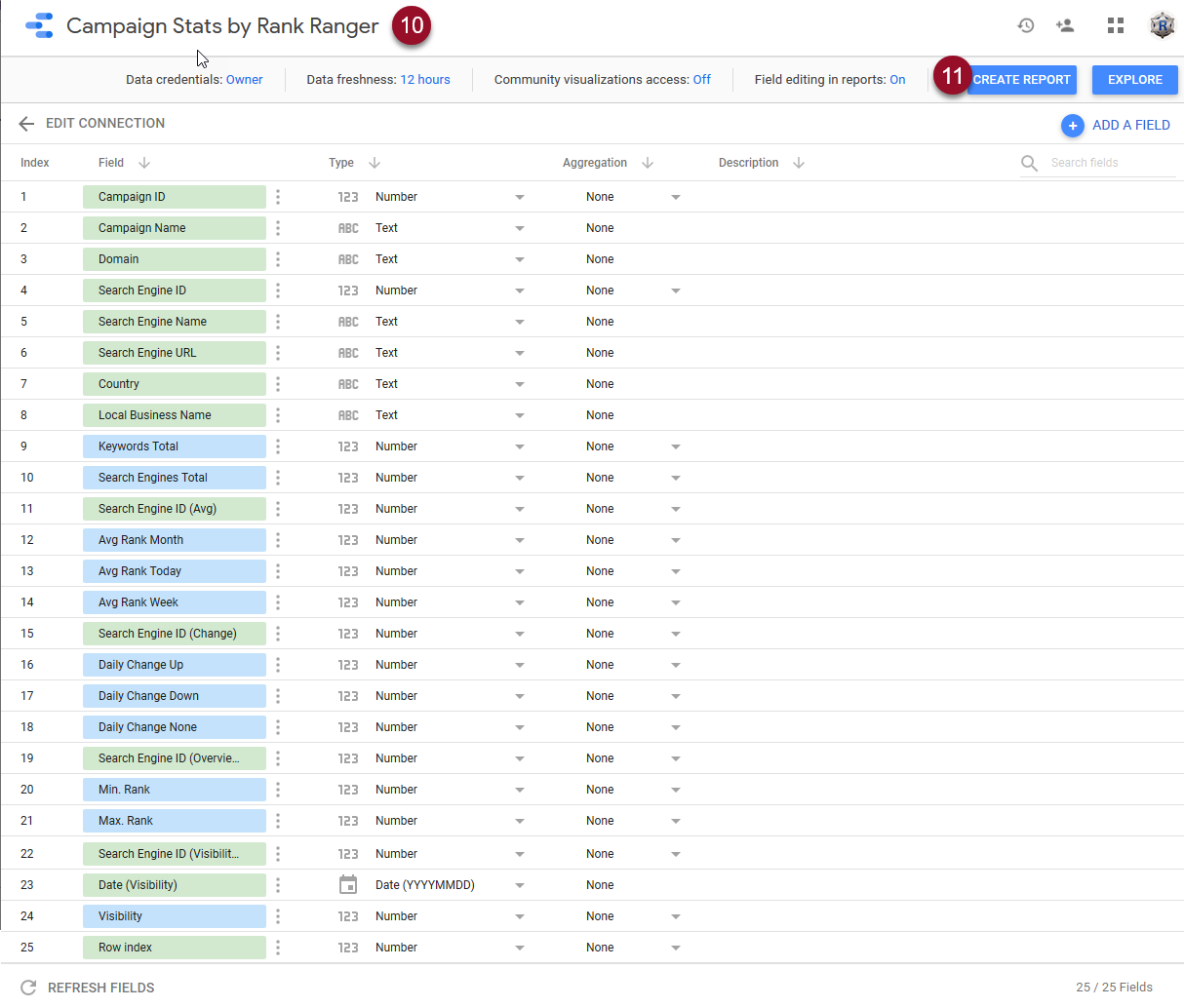Open Type dropdown for Campaign Name

pyautogui.click(x=519, y=228)
